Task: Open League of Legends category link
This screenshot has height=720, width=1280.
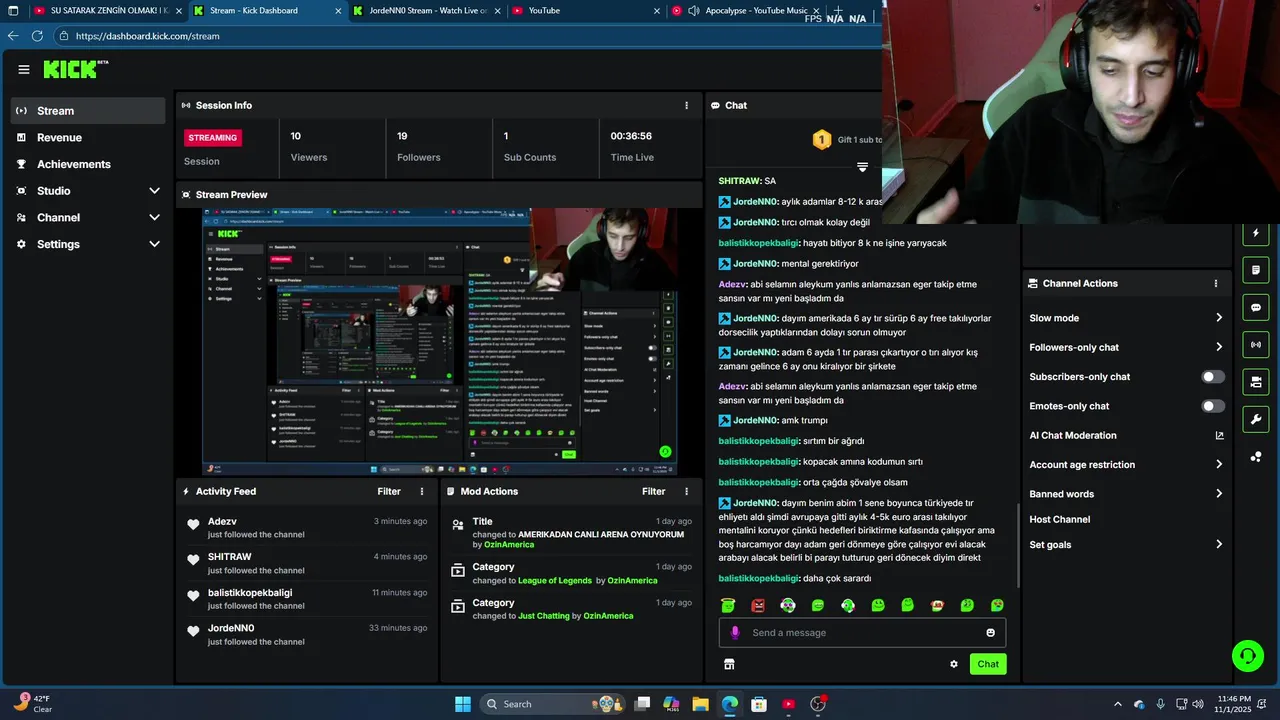Action: point(555,581)
